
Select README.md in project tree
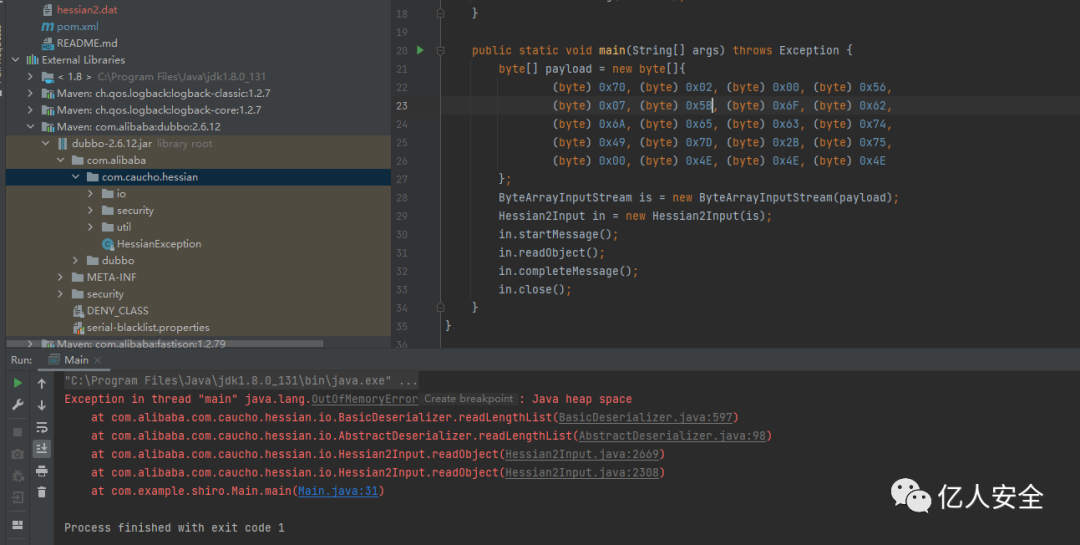click(x=87, y=43)
